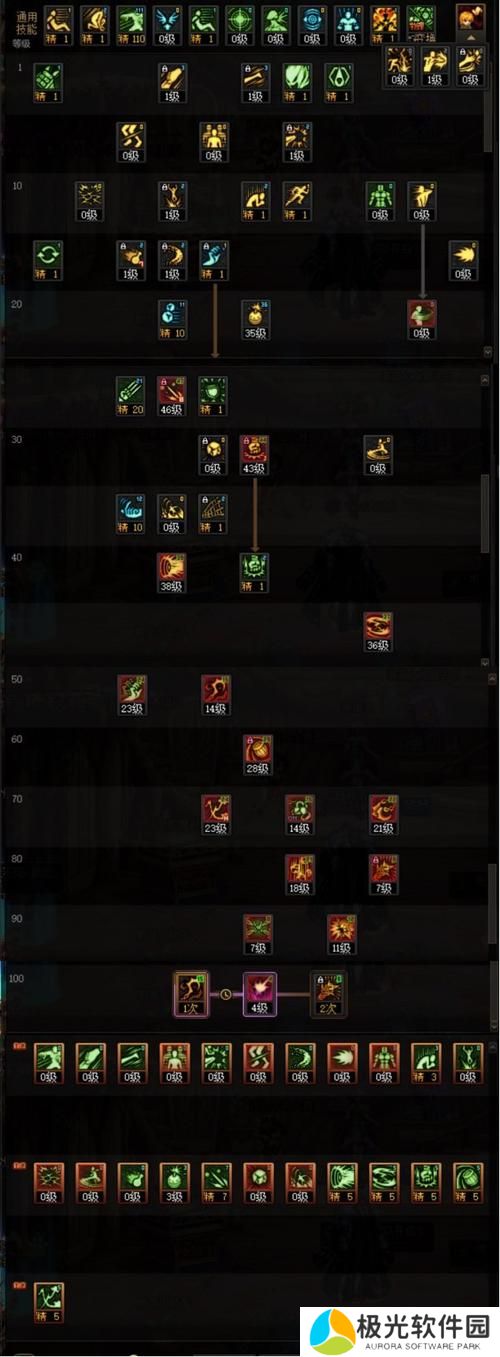Viewport: 500px width, 1357px height.
Task: Click the explosion skill labeled 11级
Action: pos(342,934)
